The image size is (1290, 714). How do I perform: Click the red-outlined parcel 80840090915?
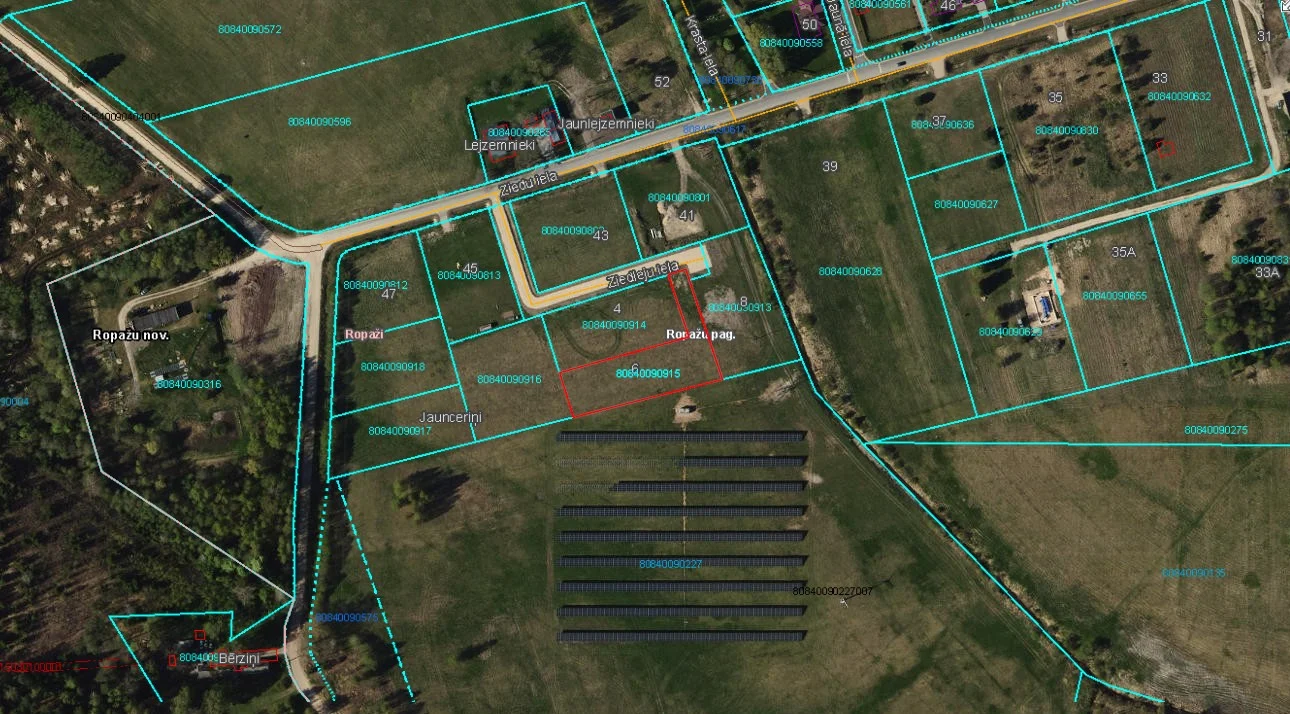click(649, 373)
